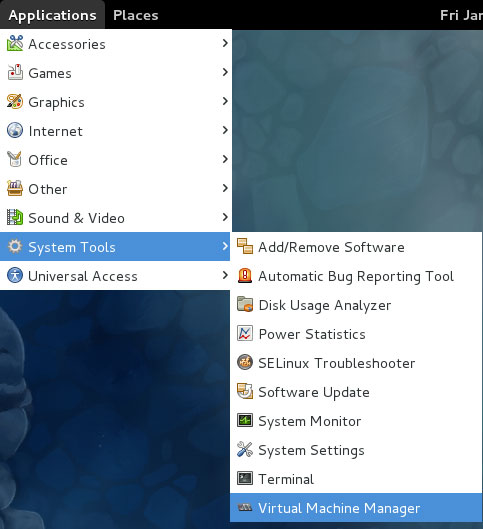Open Power Statistics entry
483x529 pixels.
pos(356,334)
